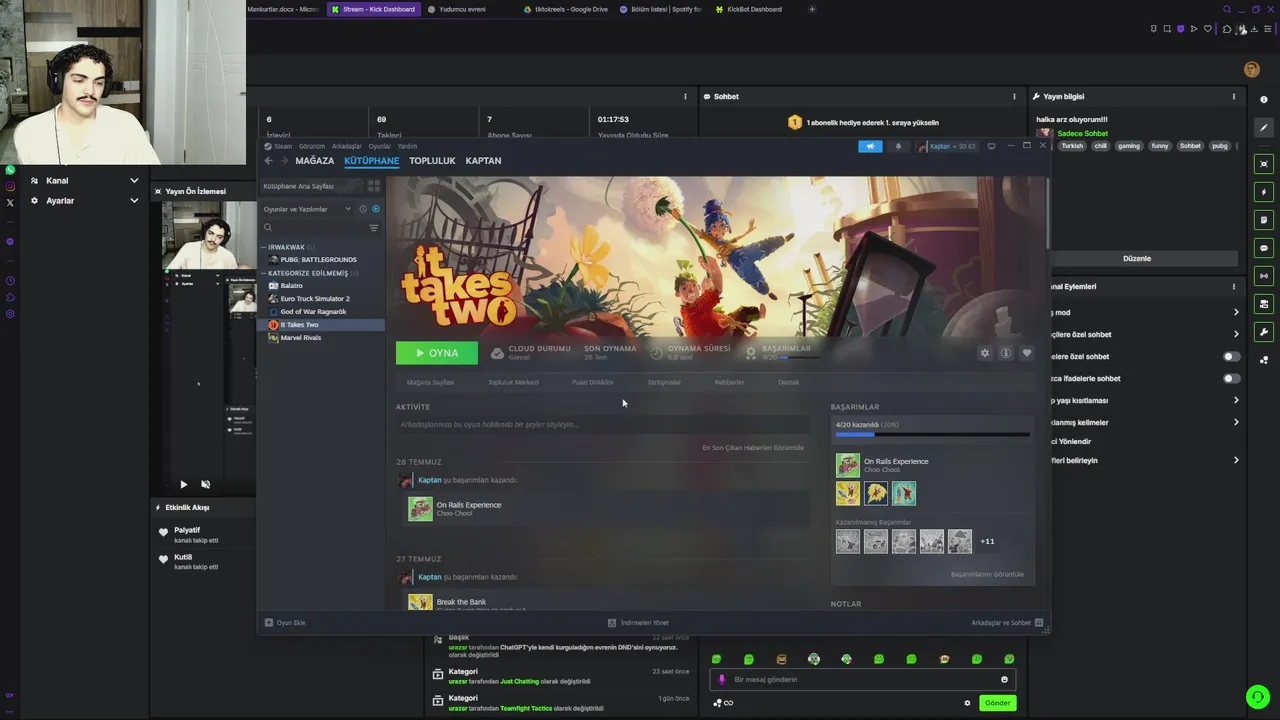Toggle the upper özel sohbet switch
The image size is (1280, 720).
[1231, 357]
